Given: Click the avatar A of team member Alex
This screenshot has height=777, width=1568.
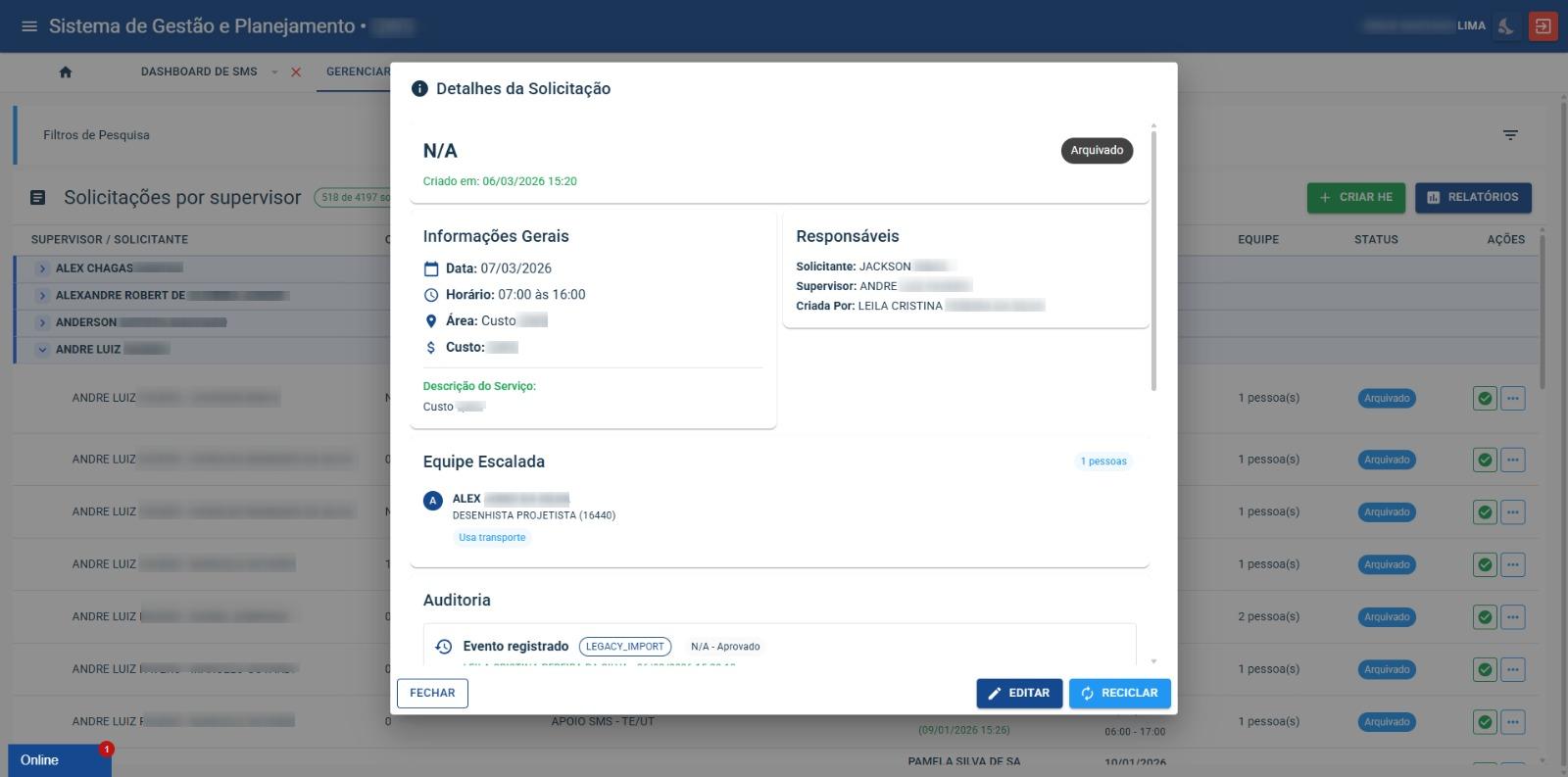Looking at the screenshot, I should [433, 501].
